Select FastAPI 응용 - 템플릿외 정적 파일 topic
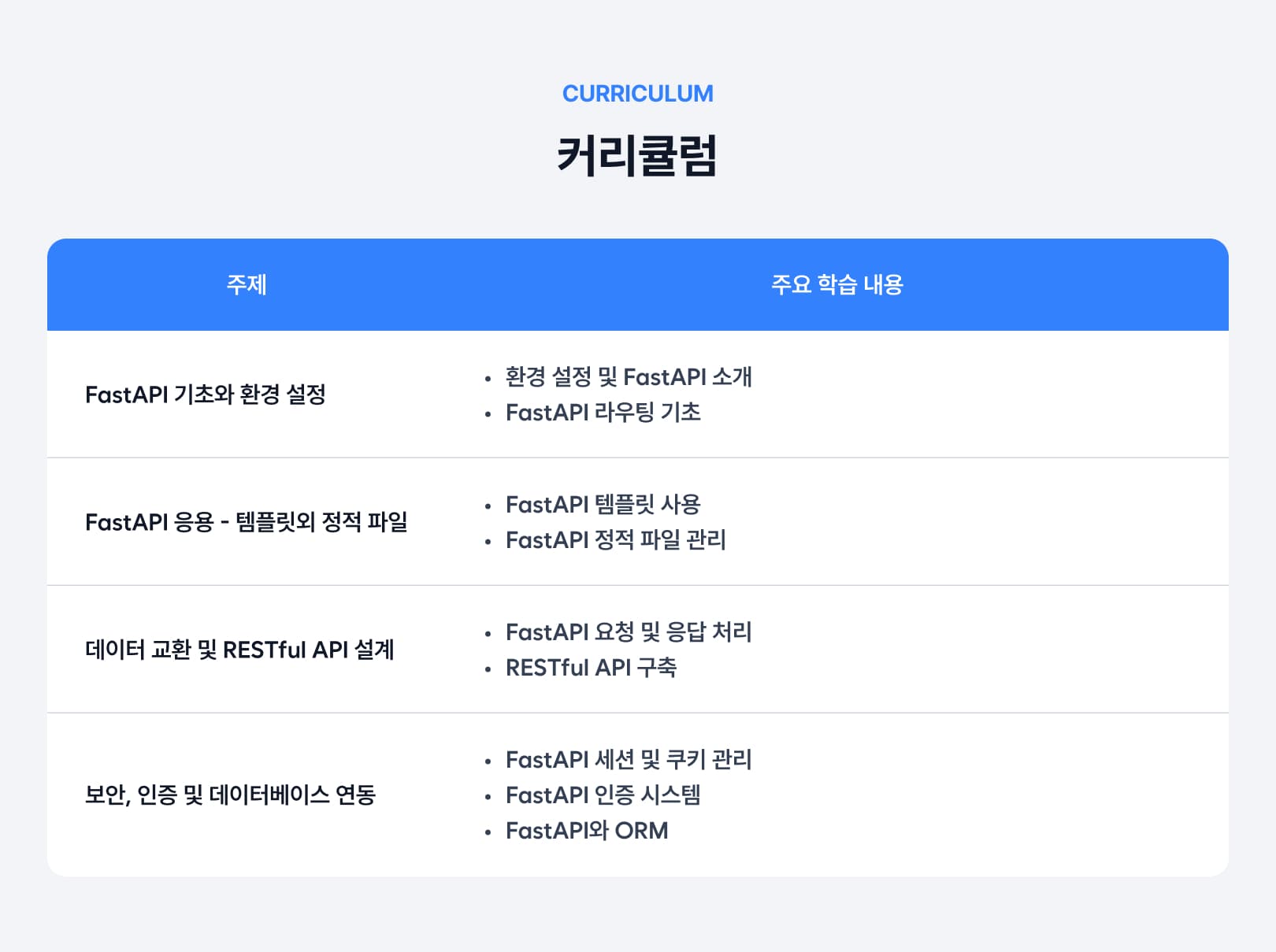Screen dimensions: 1276x952 click(x=247, y=522)
